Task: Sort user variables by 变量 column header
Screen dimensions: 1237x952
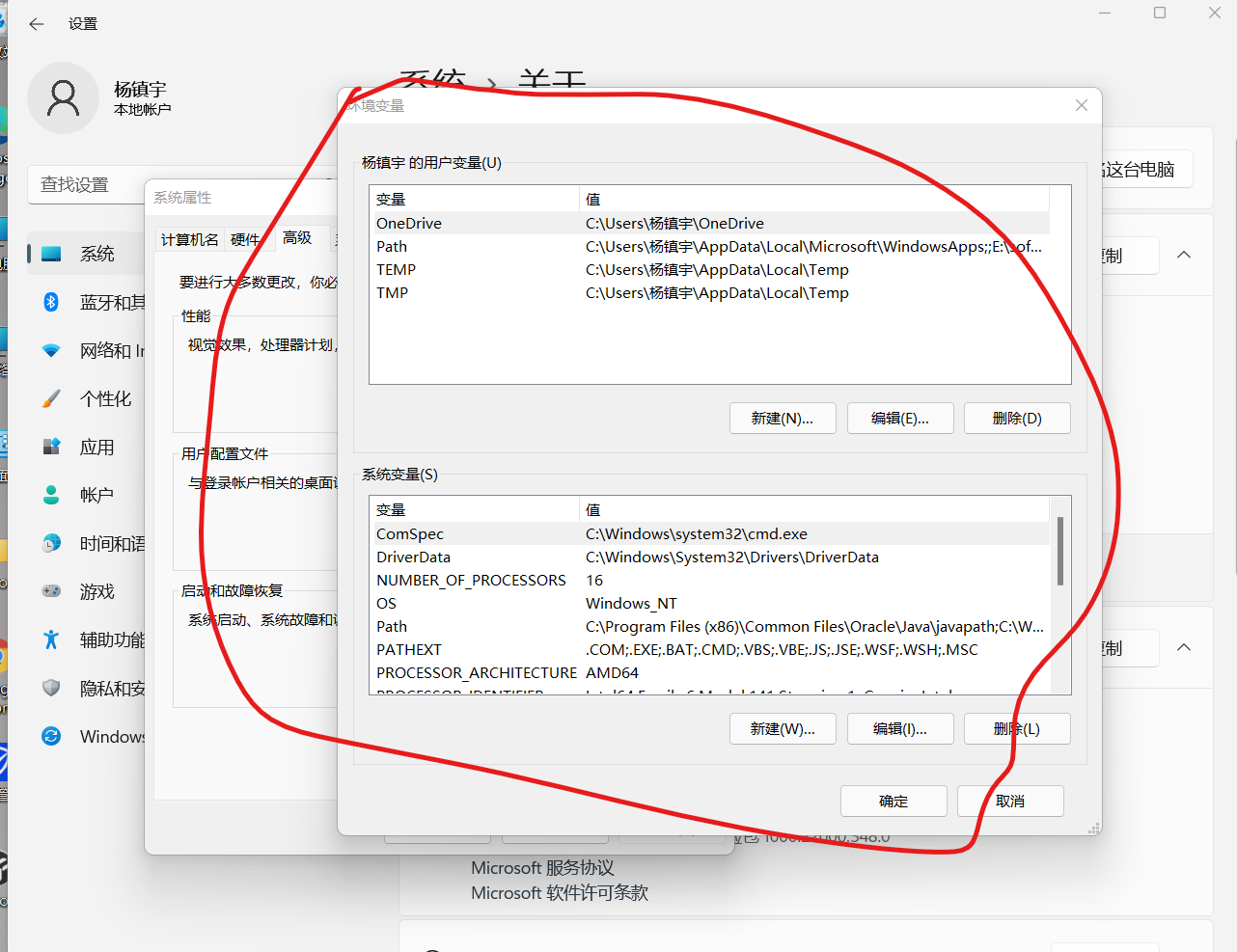Action: [475, 199]
